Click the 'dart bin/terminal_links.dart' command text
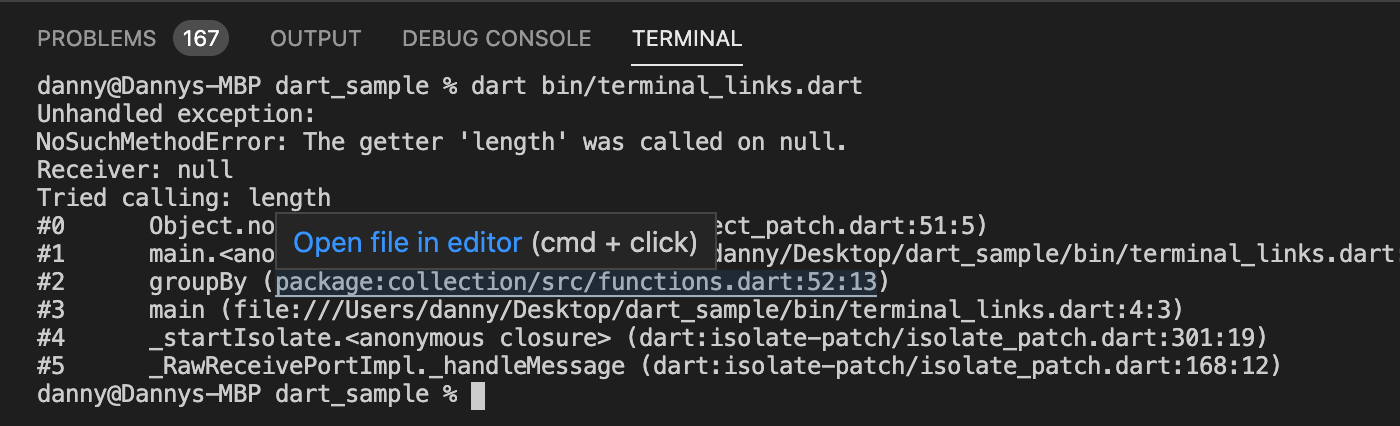1400x426 pixels. [x=666, y=86]
